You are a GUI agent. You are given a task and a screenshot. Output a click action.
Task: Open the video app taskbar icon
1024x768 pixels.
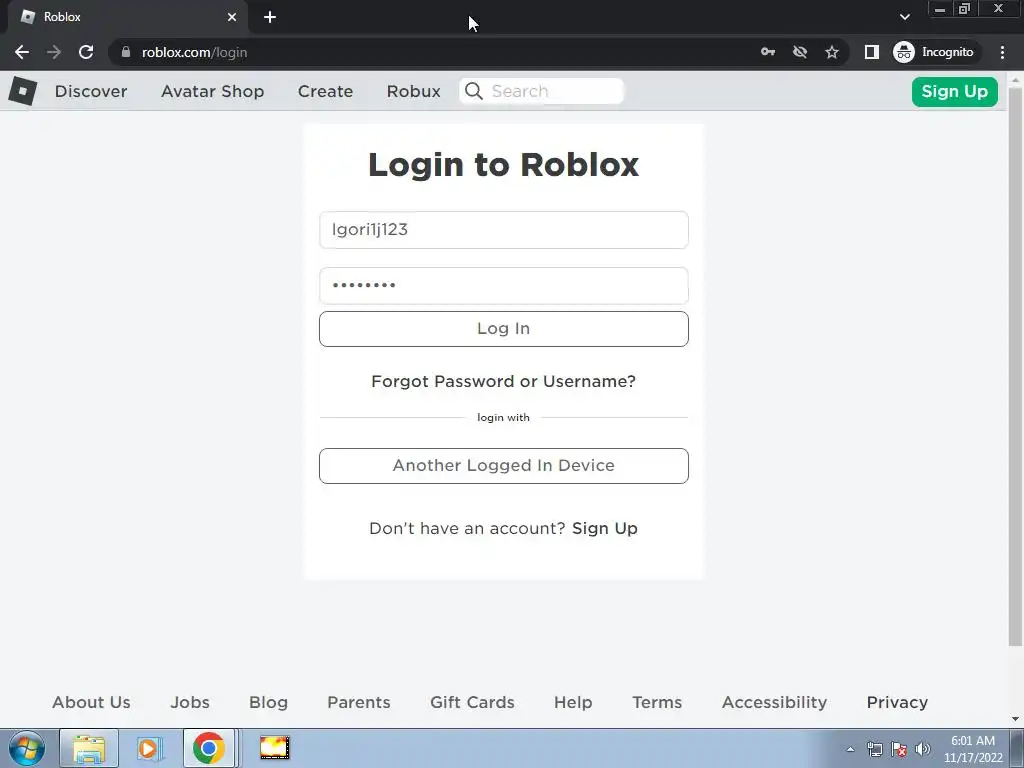click(x=274, y=748)
